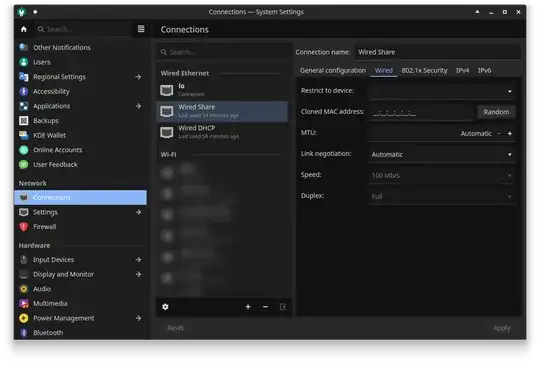Open the Duplex dropdown showing Full
The image size is (540, 368).
coord(442,197)
